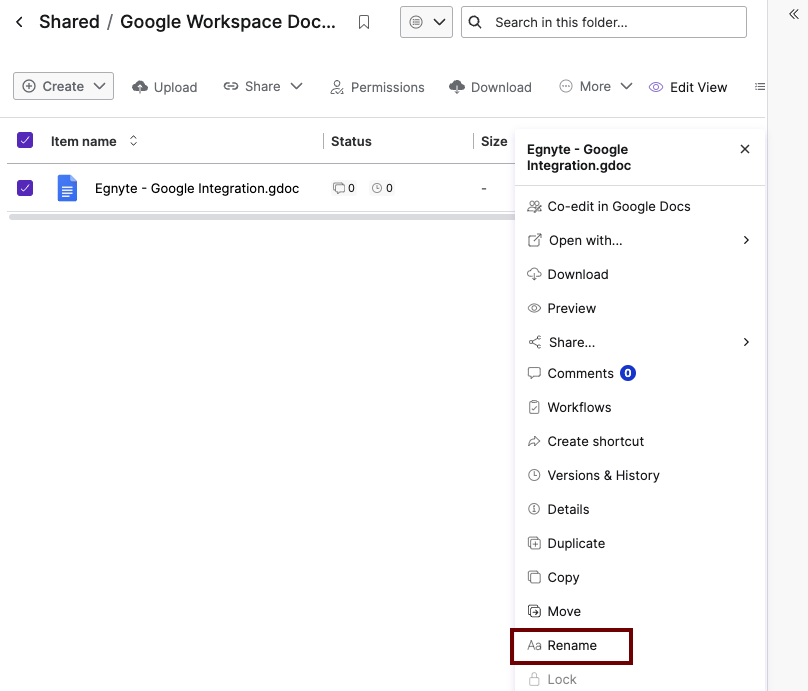
Task: Bookmark this folder with the bookmark icon
Action: tap(364, 22)
